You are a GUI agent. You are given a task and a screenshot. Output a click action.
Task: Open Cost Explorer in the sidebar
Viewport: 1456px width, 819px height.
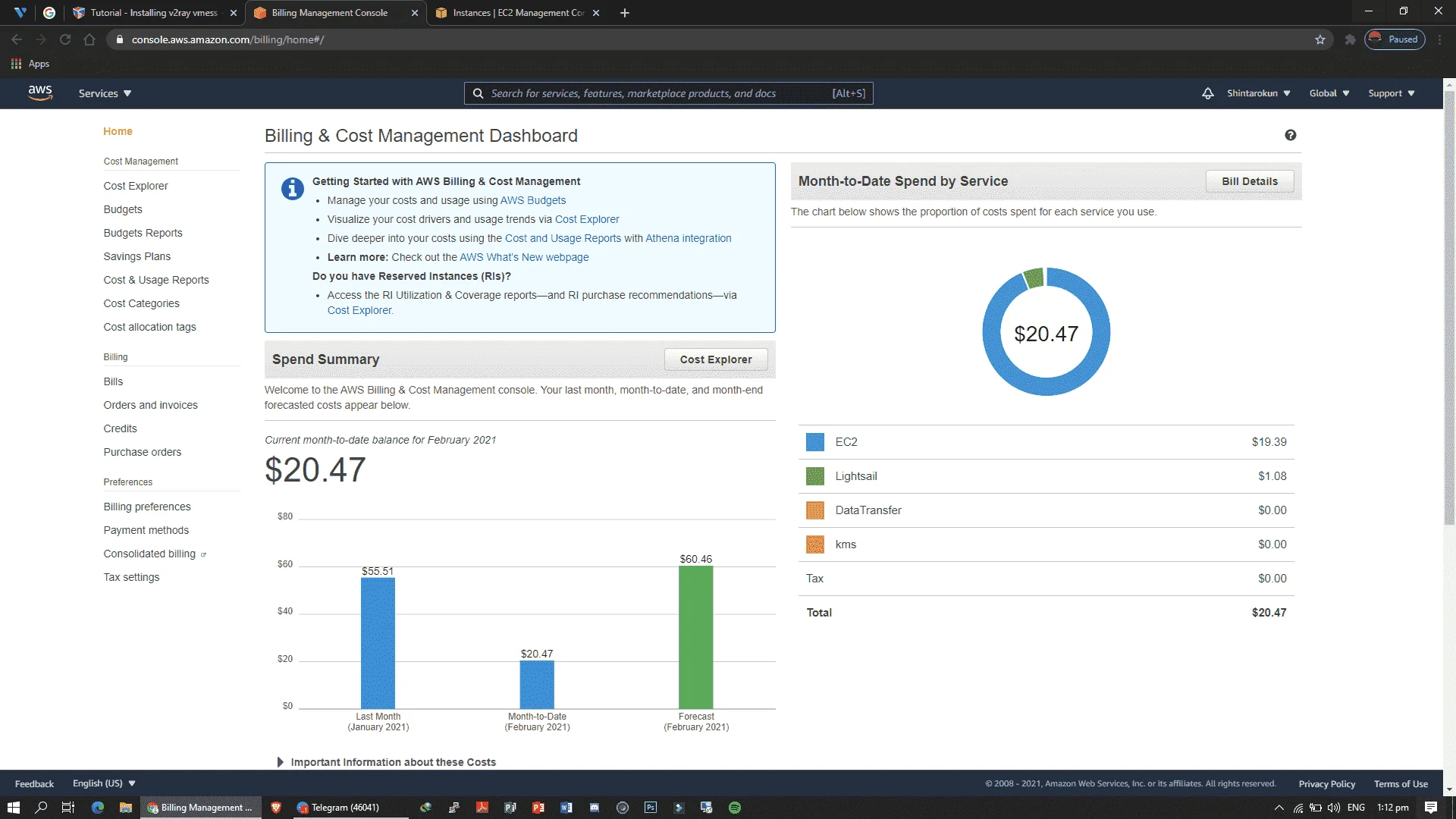(136, 186)
